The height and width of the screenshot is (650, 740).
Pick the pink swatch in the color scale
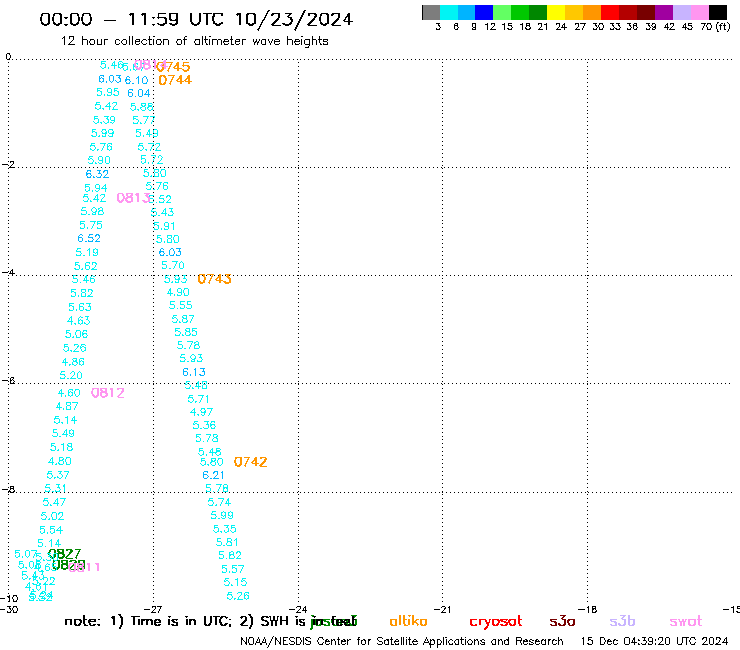click(x=699, y=12)
